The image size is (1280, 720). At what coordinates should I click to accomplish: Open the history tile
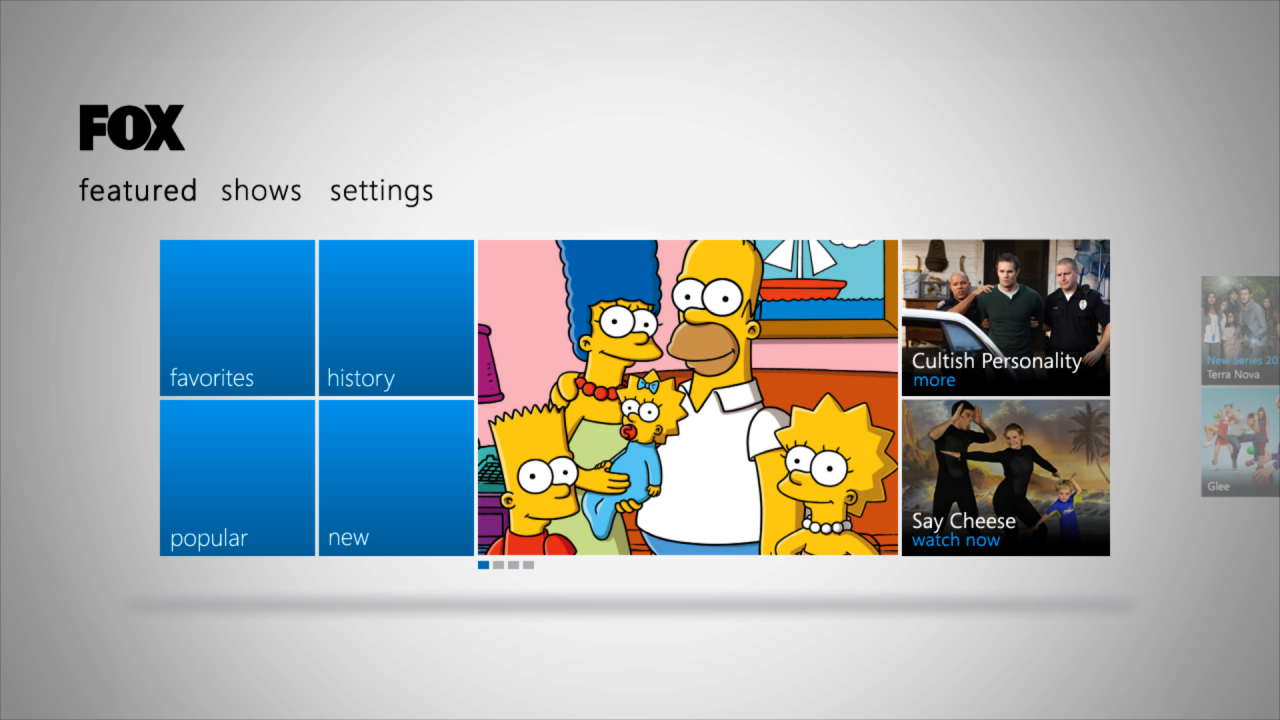point(396,318)
